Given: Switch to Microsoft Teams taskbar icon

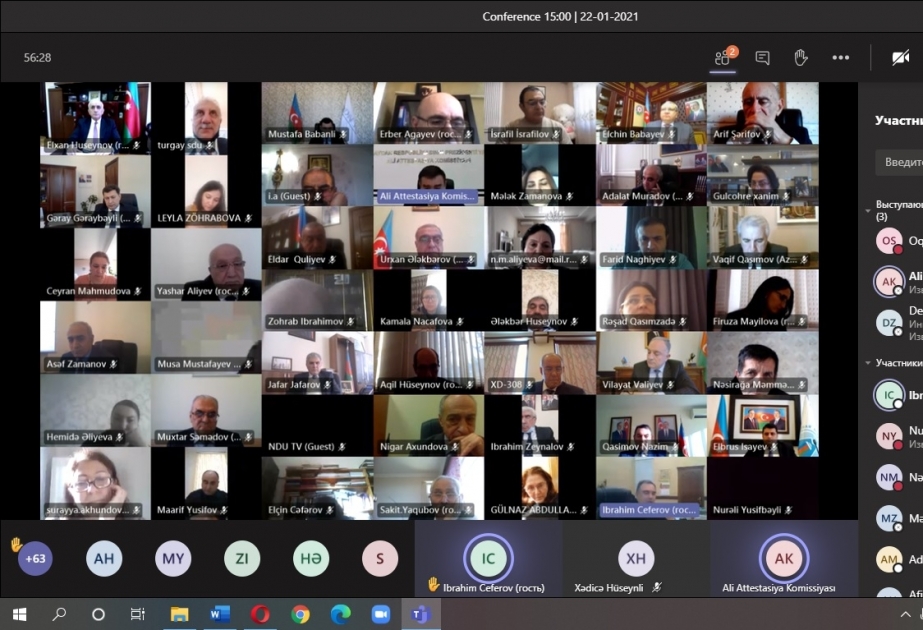Looking at the screenshot, I should tap(421, 615).
